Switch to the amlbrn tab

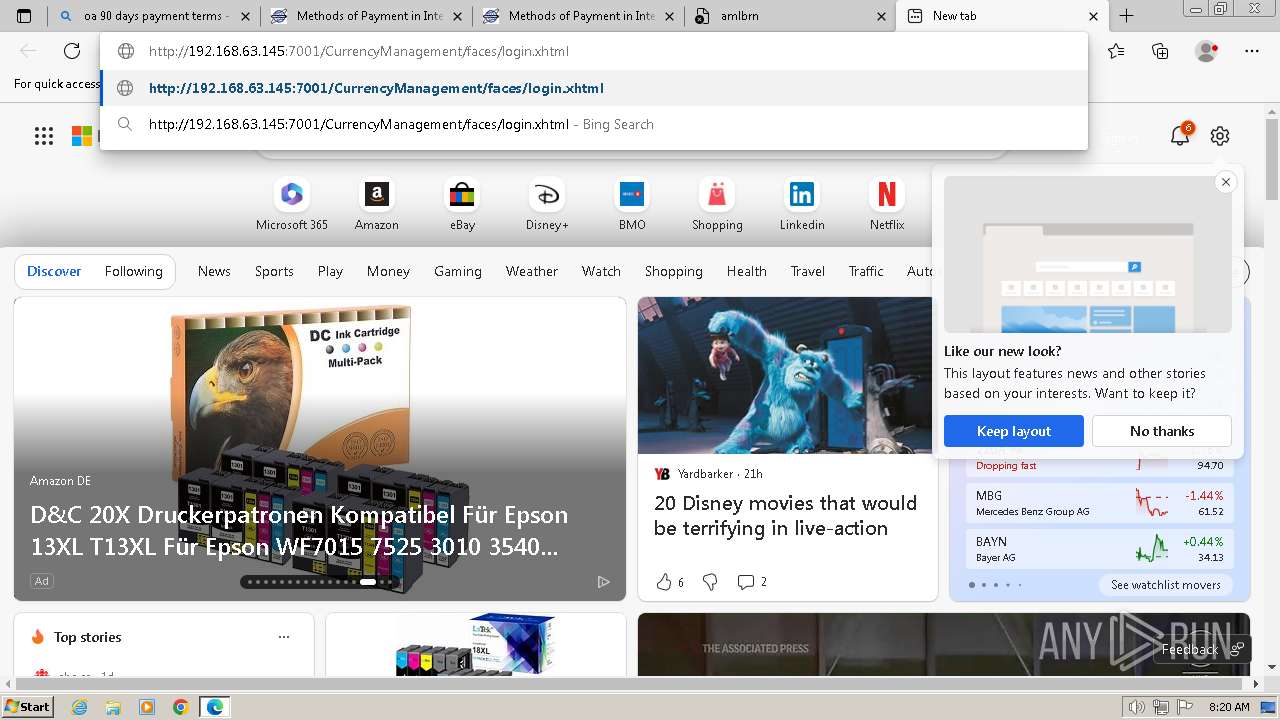point(792,16)
